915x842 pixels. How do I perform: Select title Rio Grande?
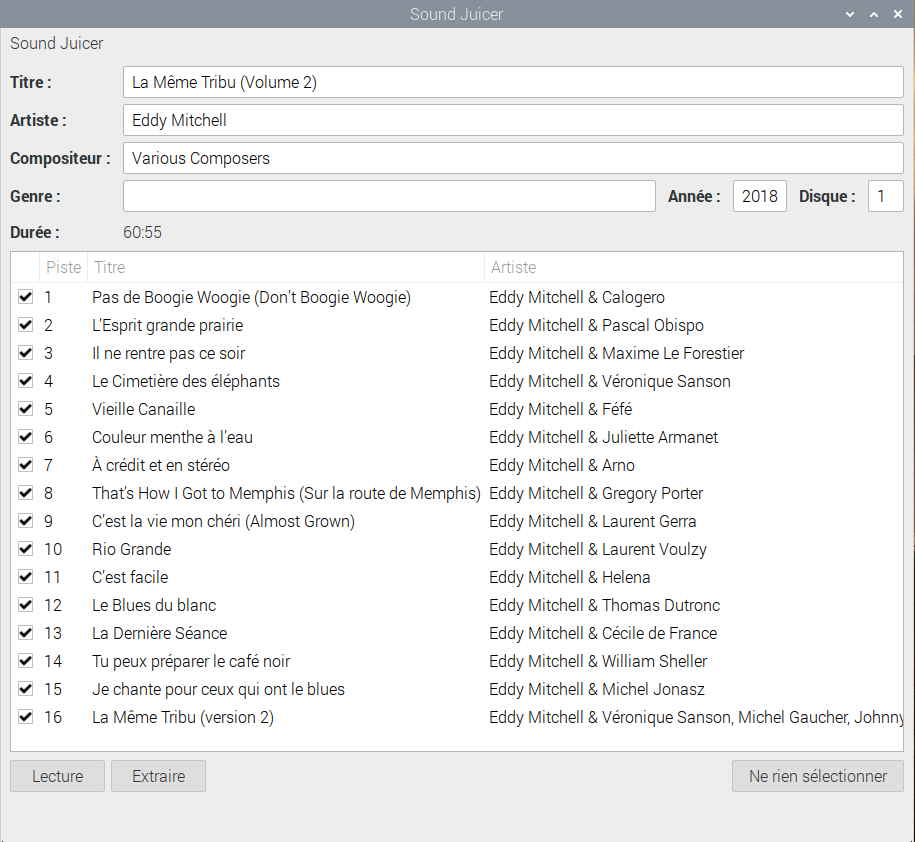point(132,549)
